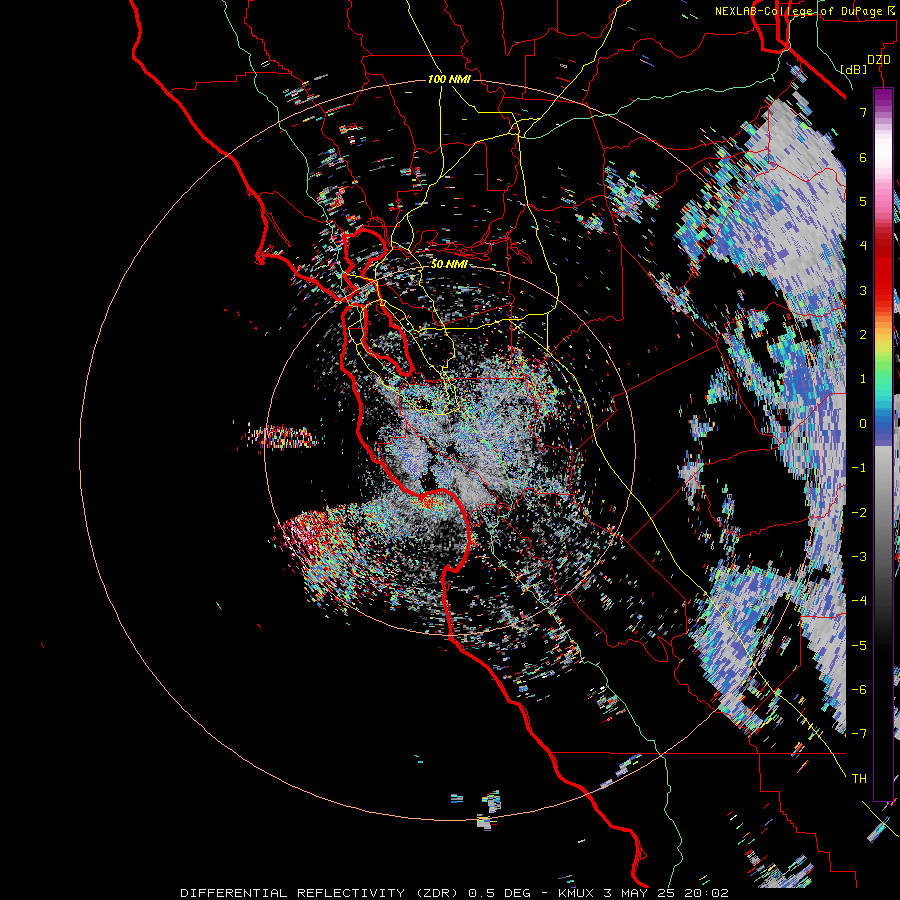Click the 4 dB tick label on legend
This screenshot has height=900, width=900.
click(x=863, y=246)
